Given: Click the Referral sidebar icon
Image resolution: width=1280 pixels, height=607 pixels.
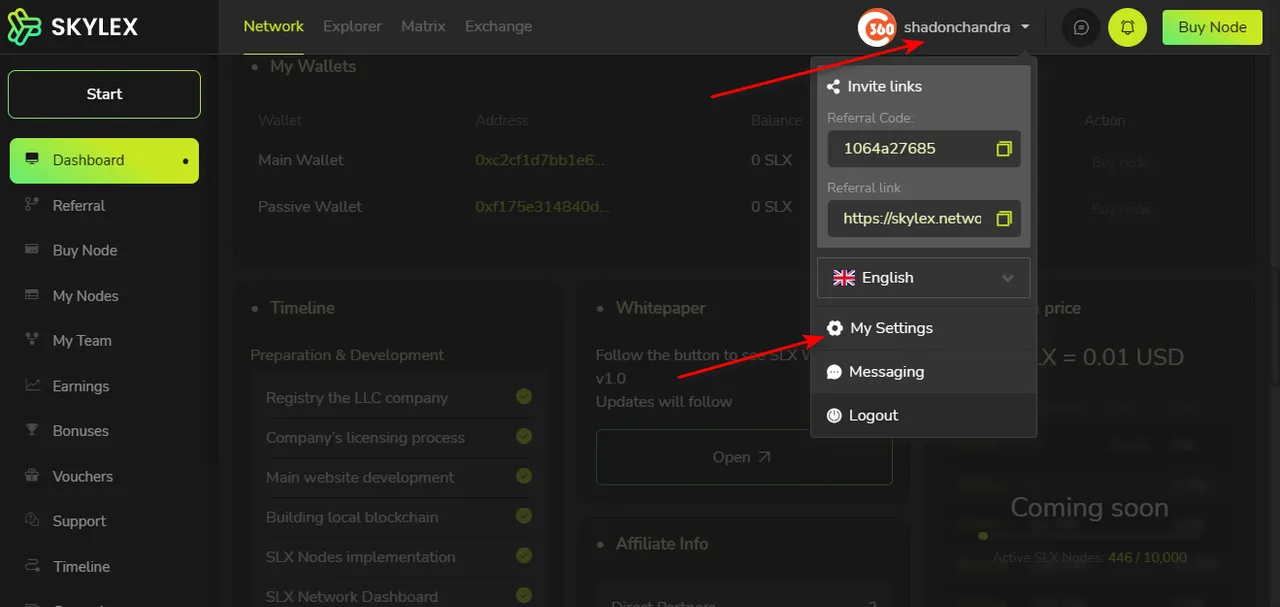Looking at the screenshot, I should (x=32, y=205).
